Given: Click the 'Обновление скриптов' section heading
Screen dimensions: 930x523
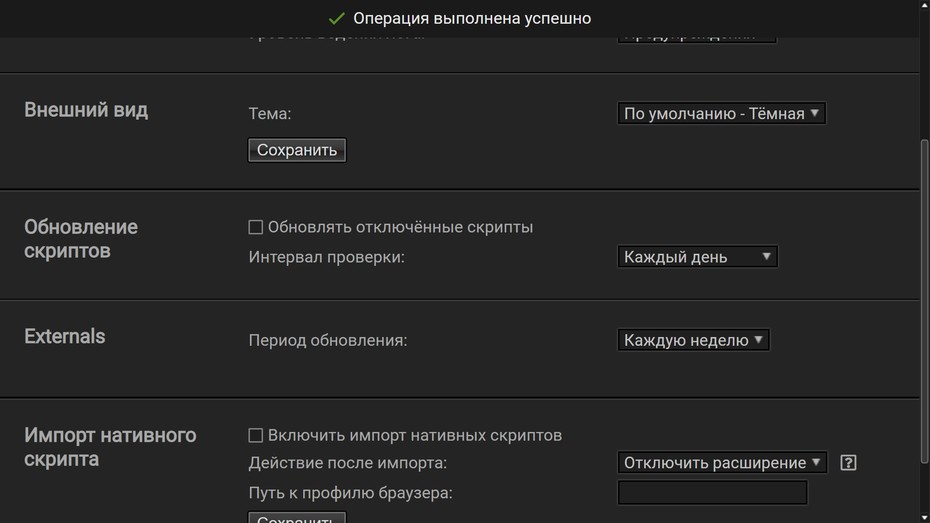Looking at the screenshot, I should tap(81, 239).
